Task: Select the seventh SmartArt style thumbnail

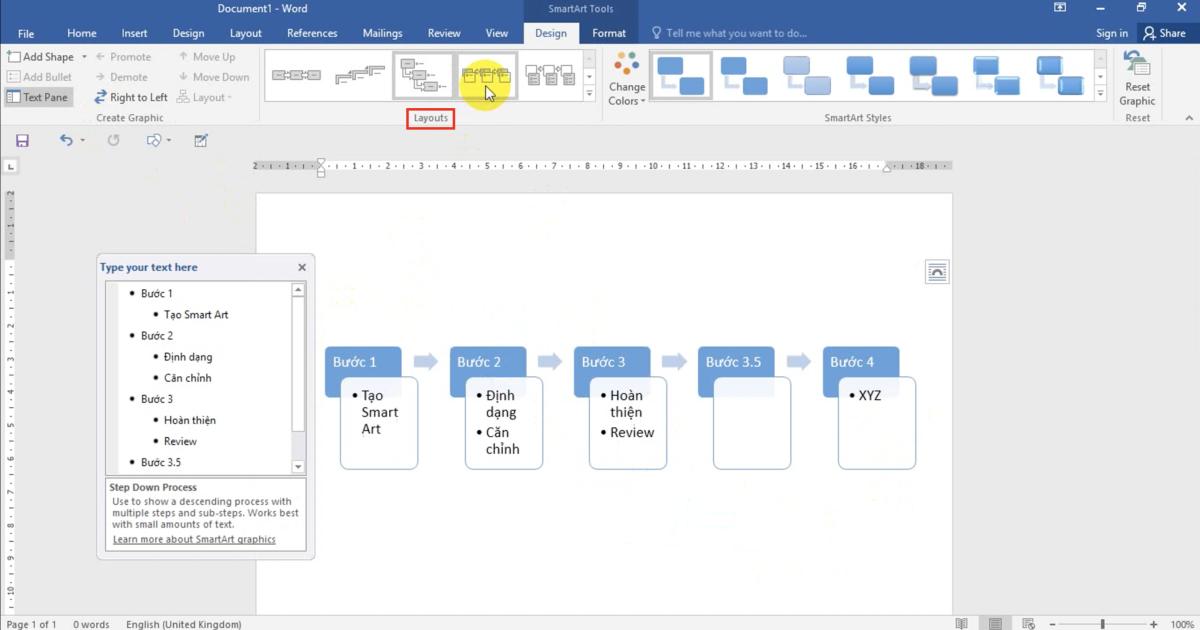Action: [x=1059, y=76]
